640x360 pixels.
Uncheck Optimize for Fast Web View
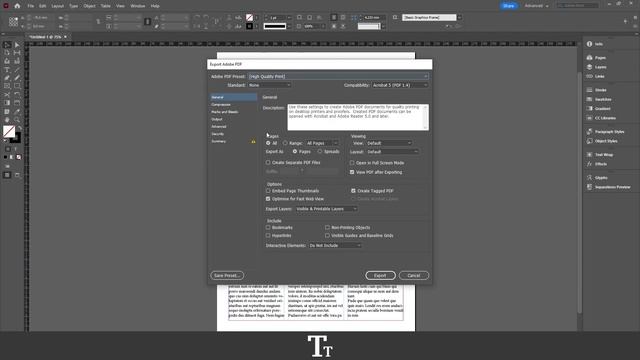point(268,199)
